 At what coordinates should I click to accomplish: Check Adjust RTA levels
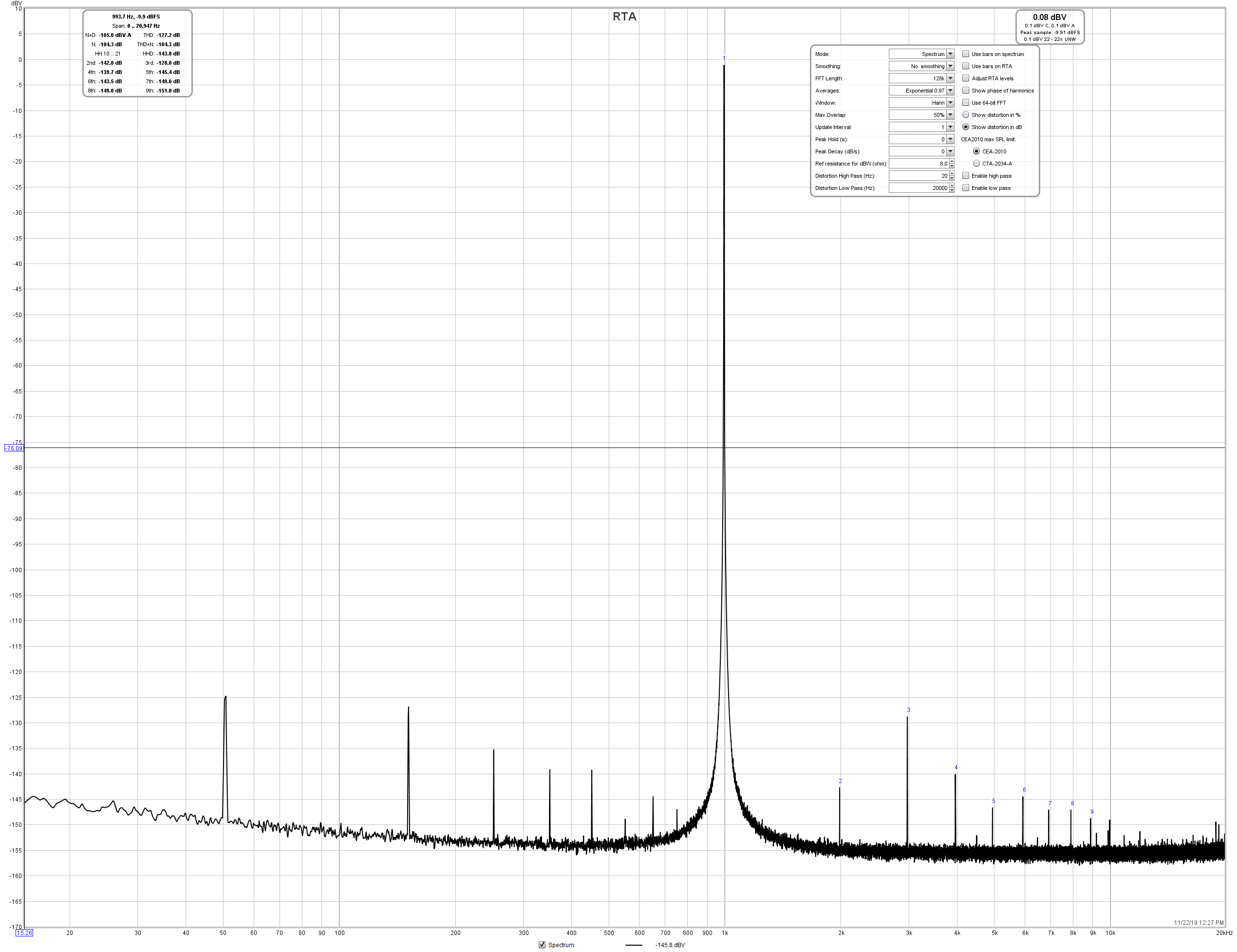click(x=966, y=78)
